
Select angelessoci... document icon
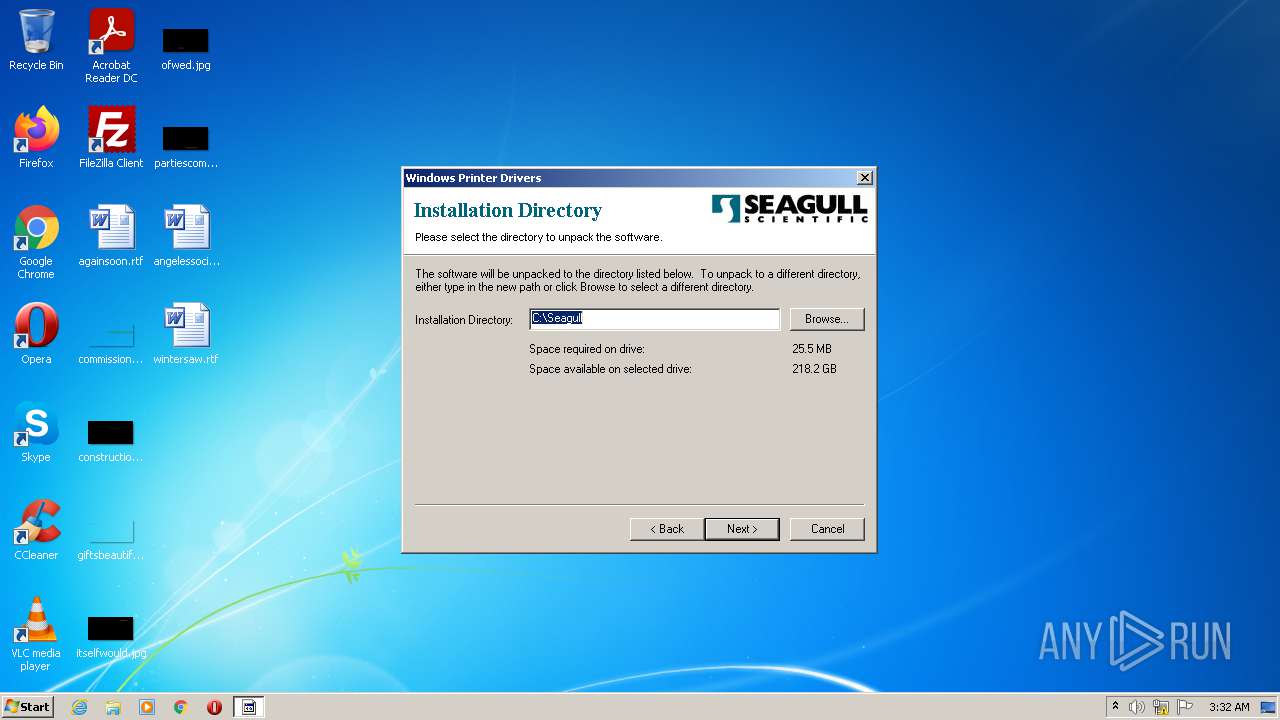pyautogui.click(x=186, y=236)
